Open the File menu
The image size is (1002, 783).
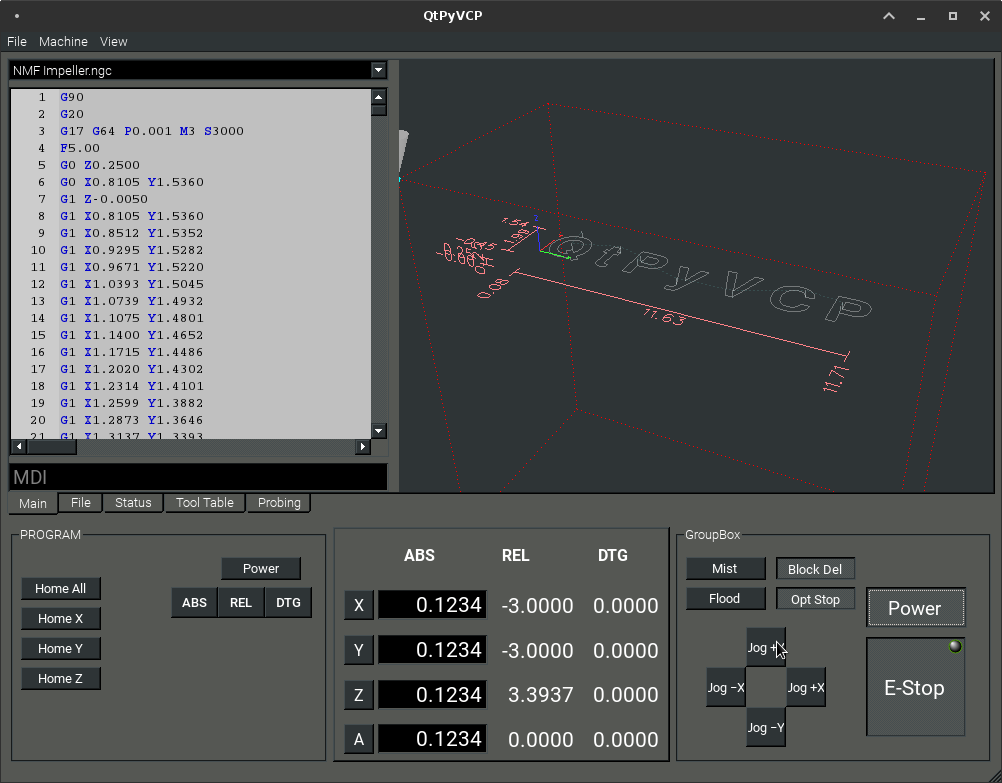click(17, 42)
